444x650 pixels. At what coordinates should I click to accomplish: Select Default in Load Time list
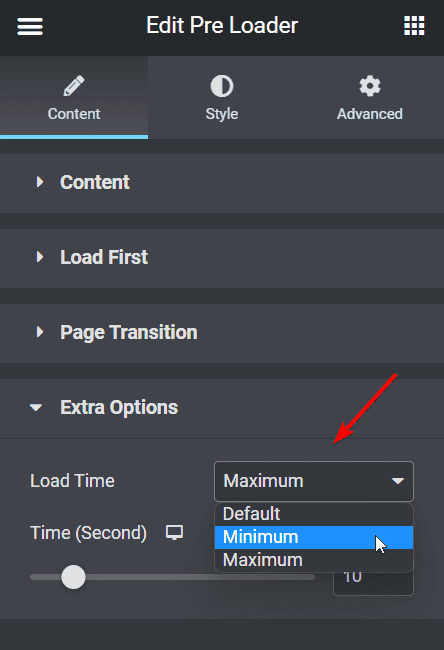[x=314, y=514]
